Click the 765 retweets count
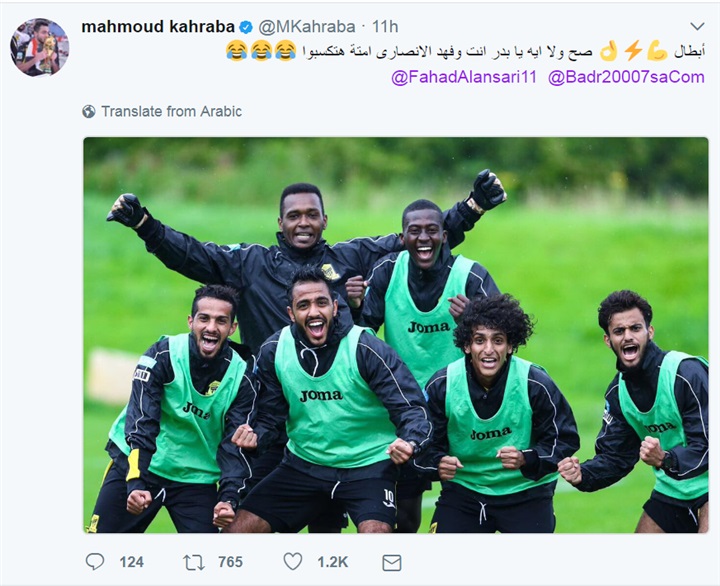Screen dimensions: 720x586 [x=231, y=562]
